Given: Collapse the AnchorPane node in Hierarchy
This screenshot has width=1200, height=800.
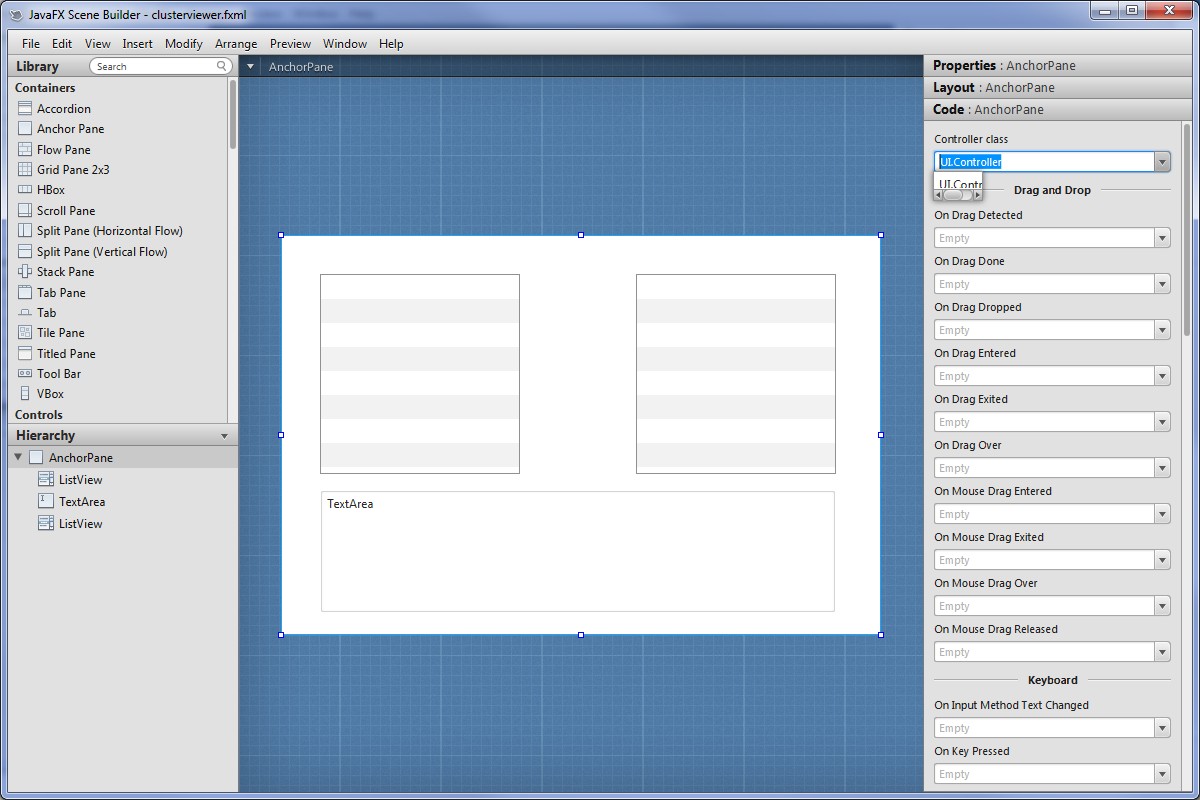Looking at the screenshot, I should (18, 457).
